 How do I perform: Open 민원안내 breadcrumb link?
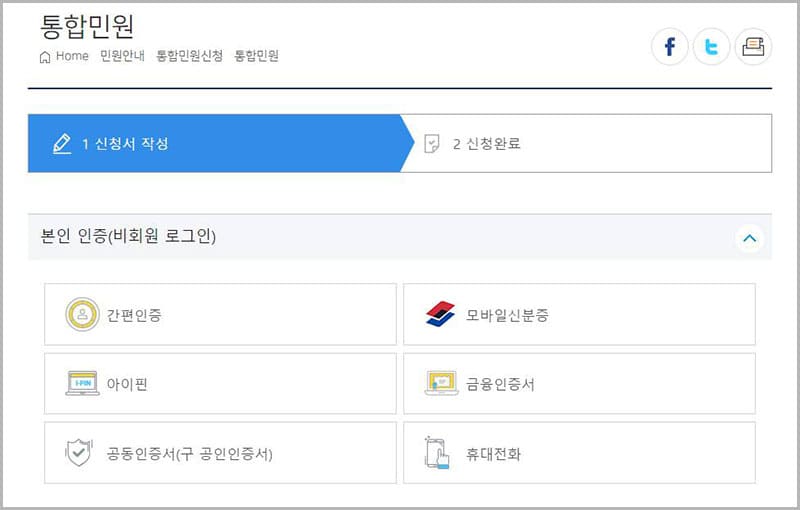pyautogui.click(x=122, y=56)
